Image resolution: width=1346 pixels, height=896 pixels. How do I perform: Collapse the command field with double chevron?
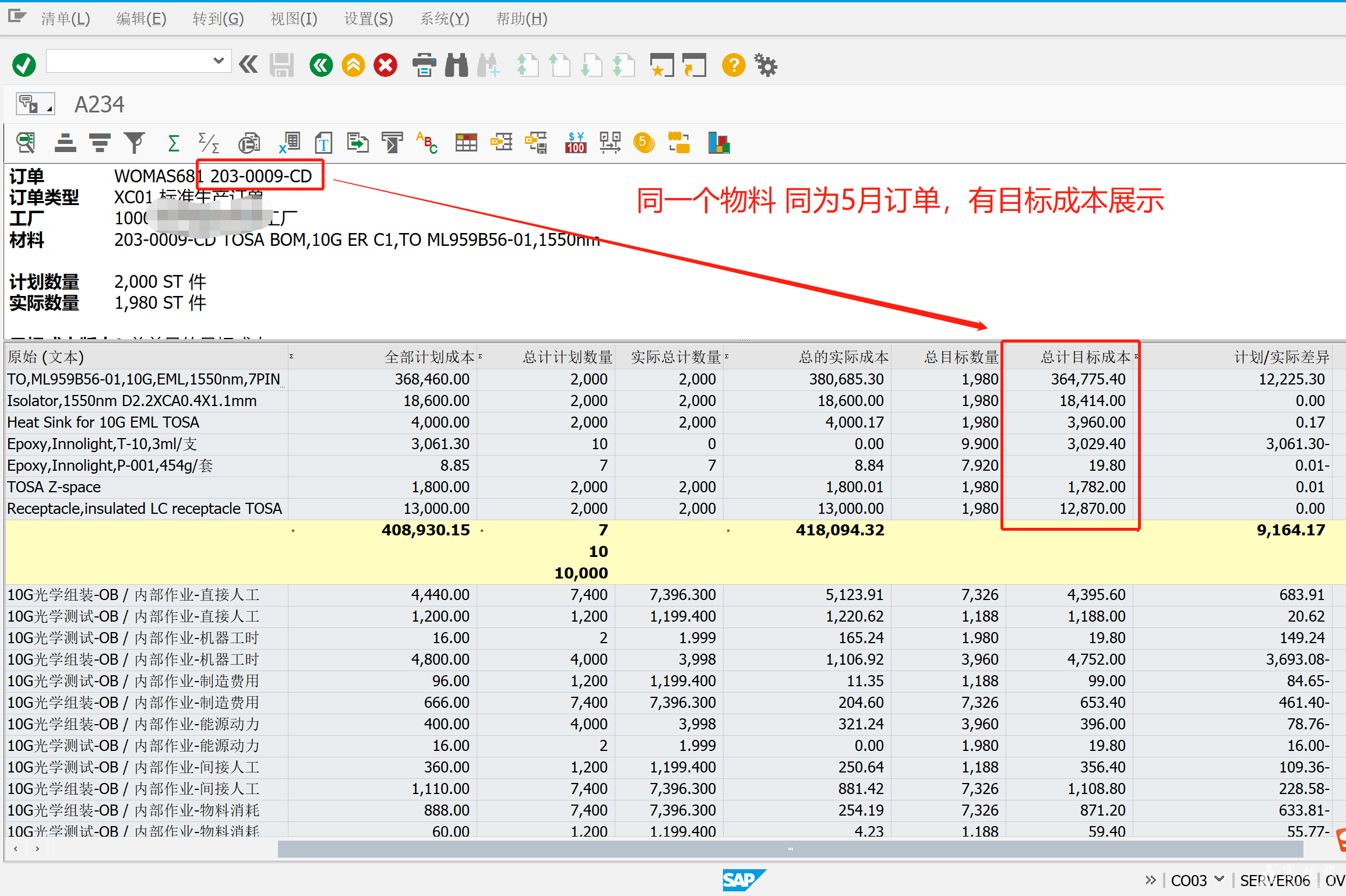(249, 64)
